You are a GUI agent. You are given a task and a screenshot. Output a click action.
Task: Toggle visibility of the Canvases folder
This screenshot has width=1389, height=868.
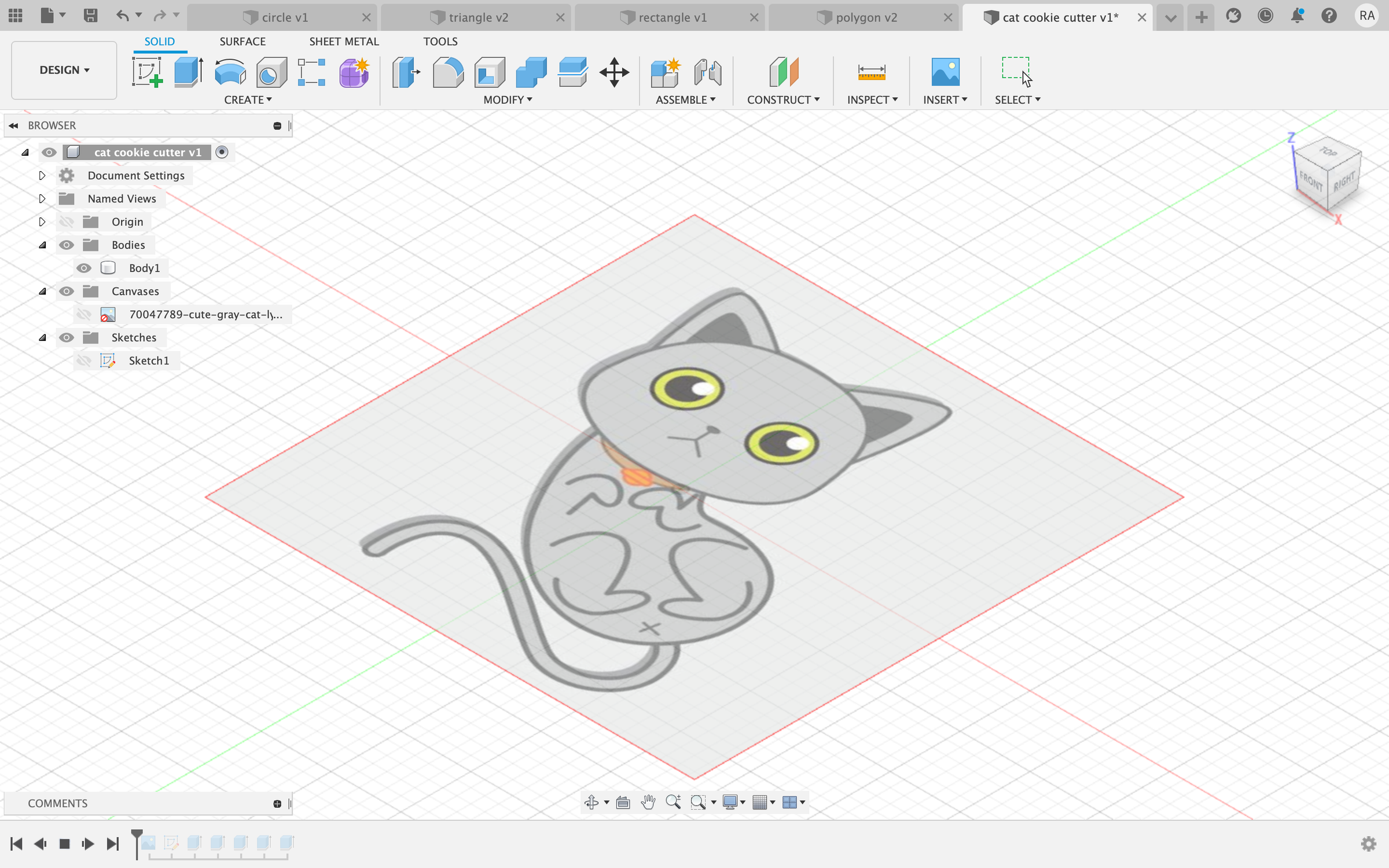pyautogui.click(x=67, y=291)
